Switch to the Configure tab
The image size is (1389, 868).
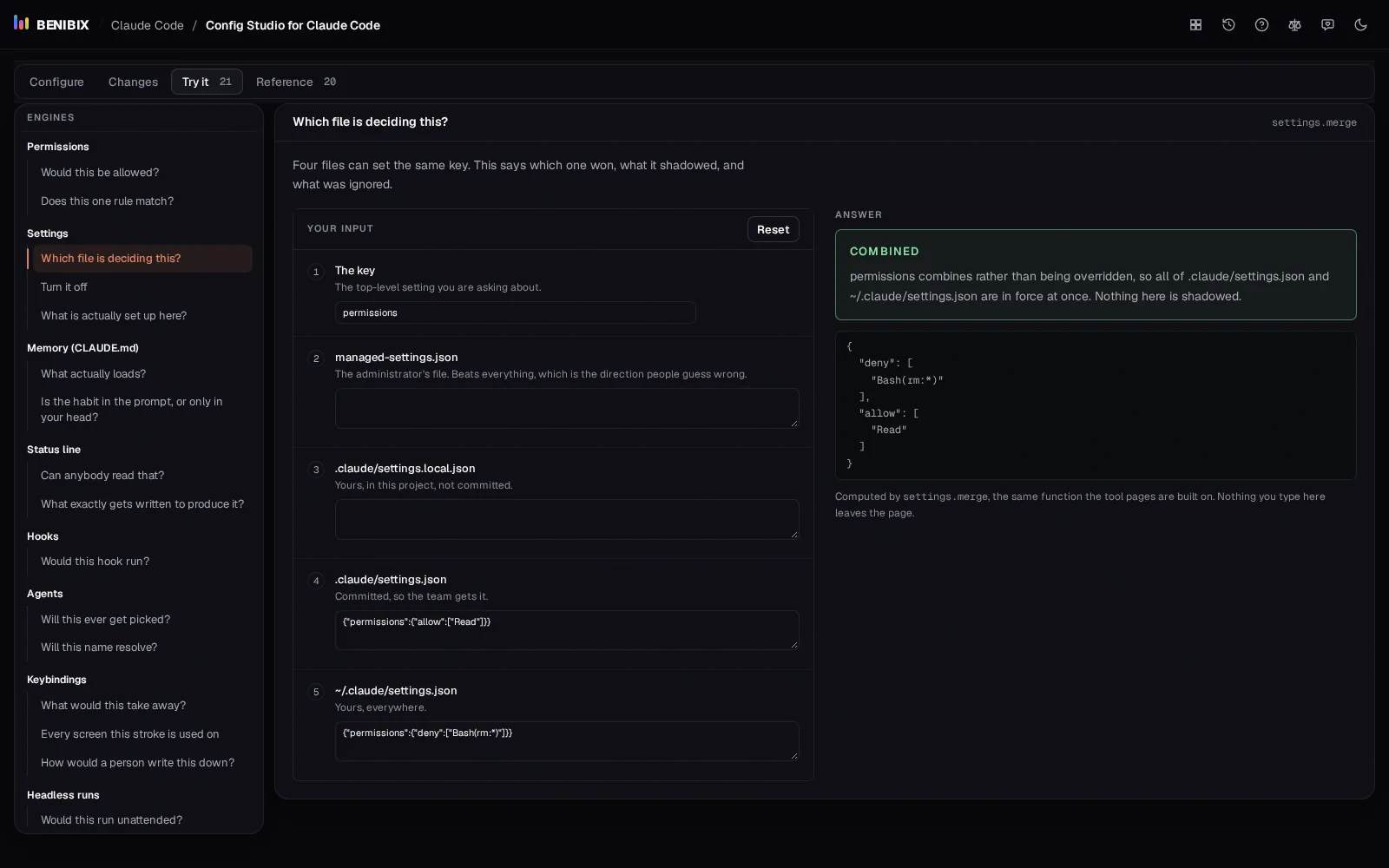56,82
